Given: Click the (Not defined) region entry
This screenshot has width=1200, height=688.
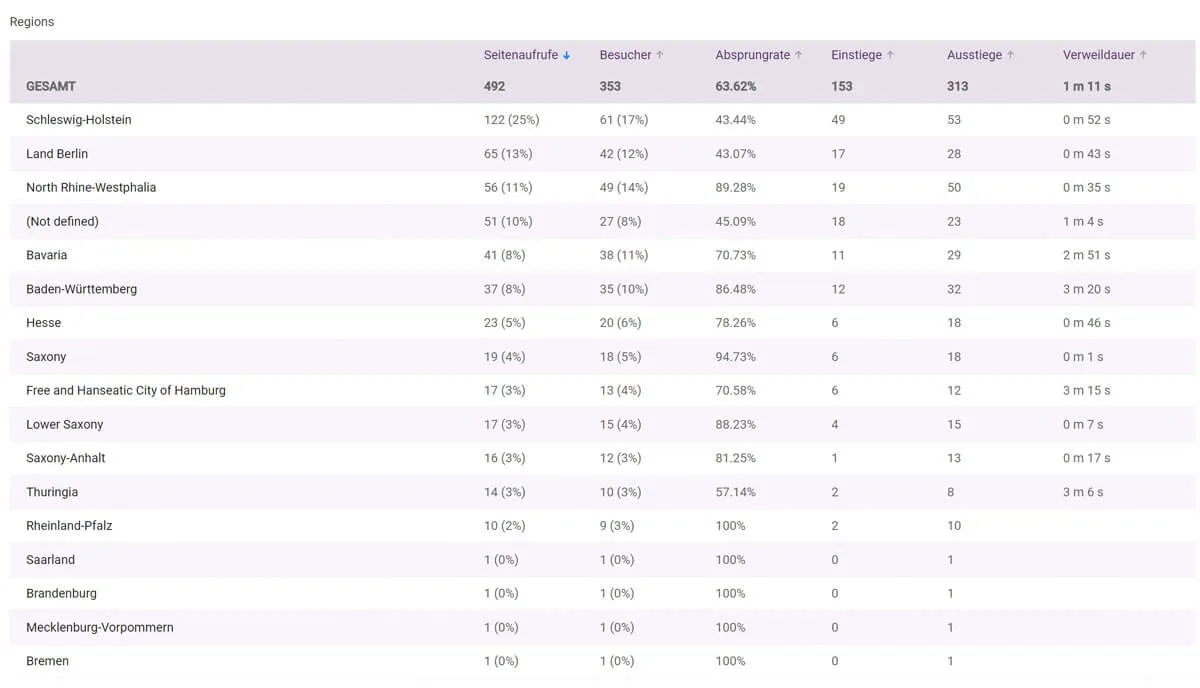Looking at the screenshot, I should click(62, 222).
